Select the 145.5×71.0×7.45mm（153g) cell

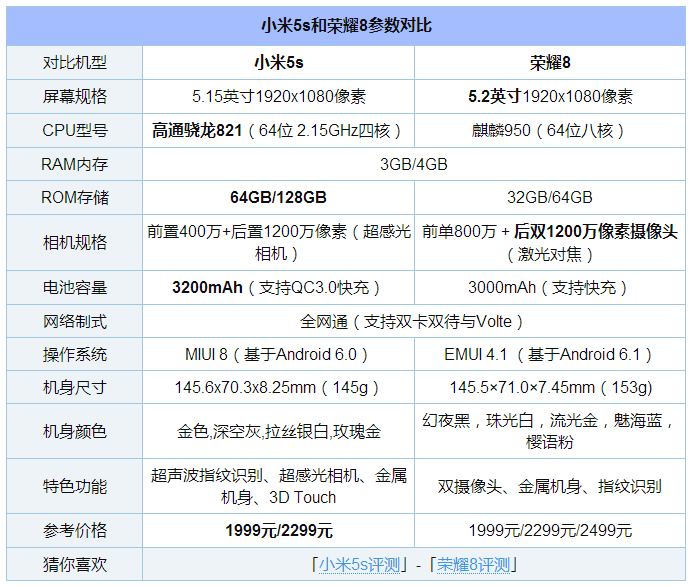[x=550, y=387]
